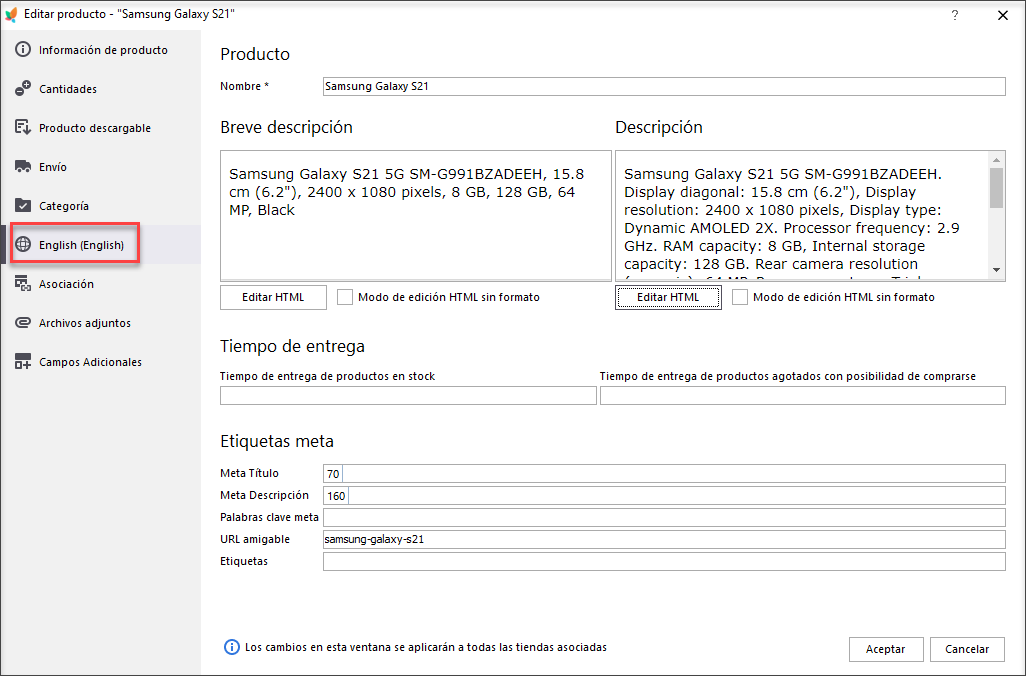Click the Meta Título character counter 70
1026x676 pixels.
tap(333, 474)
